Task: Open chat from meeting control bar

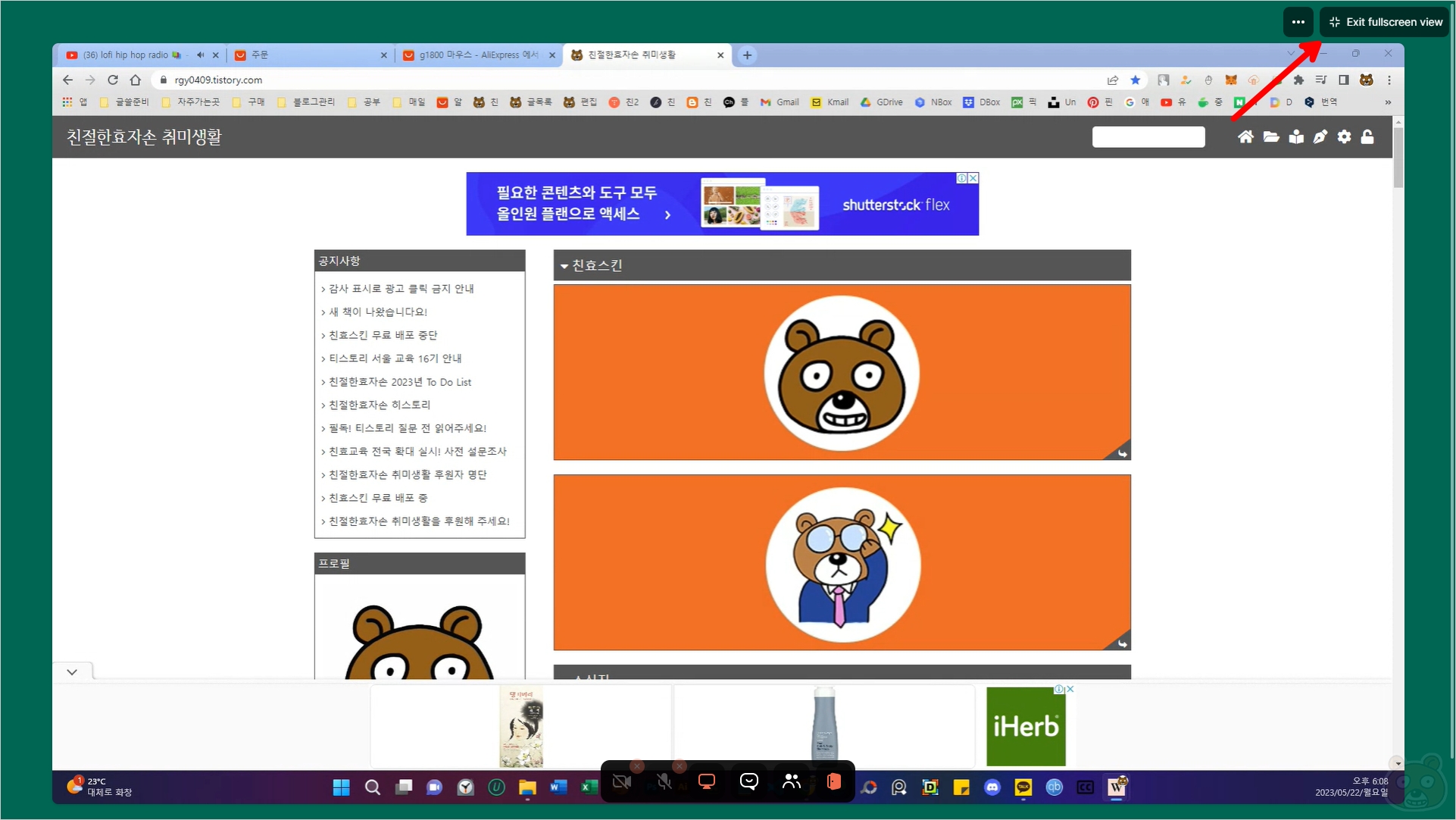Action: [748, 781]
